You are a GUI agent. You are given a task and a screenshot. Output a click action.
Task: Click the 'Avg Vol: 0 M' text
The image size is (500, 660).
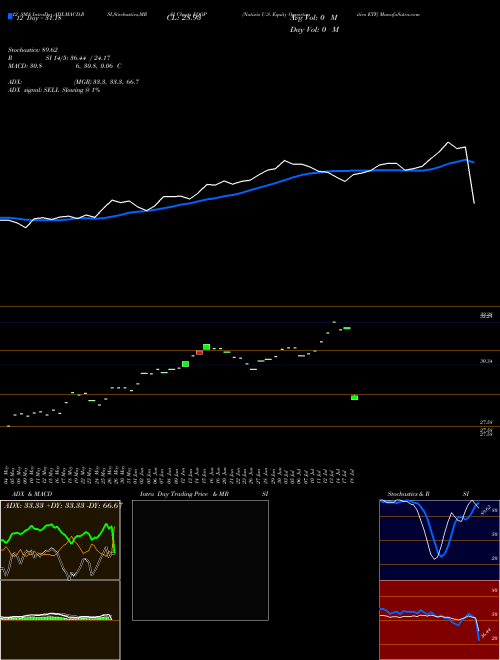tap(313, 18)
